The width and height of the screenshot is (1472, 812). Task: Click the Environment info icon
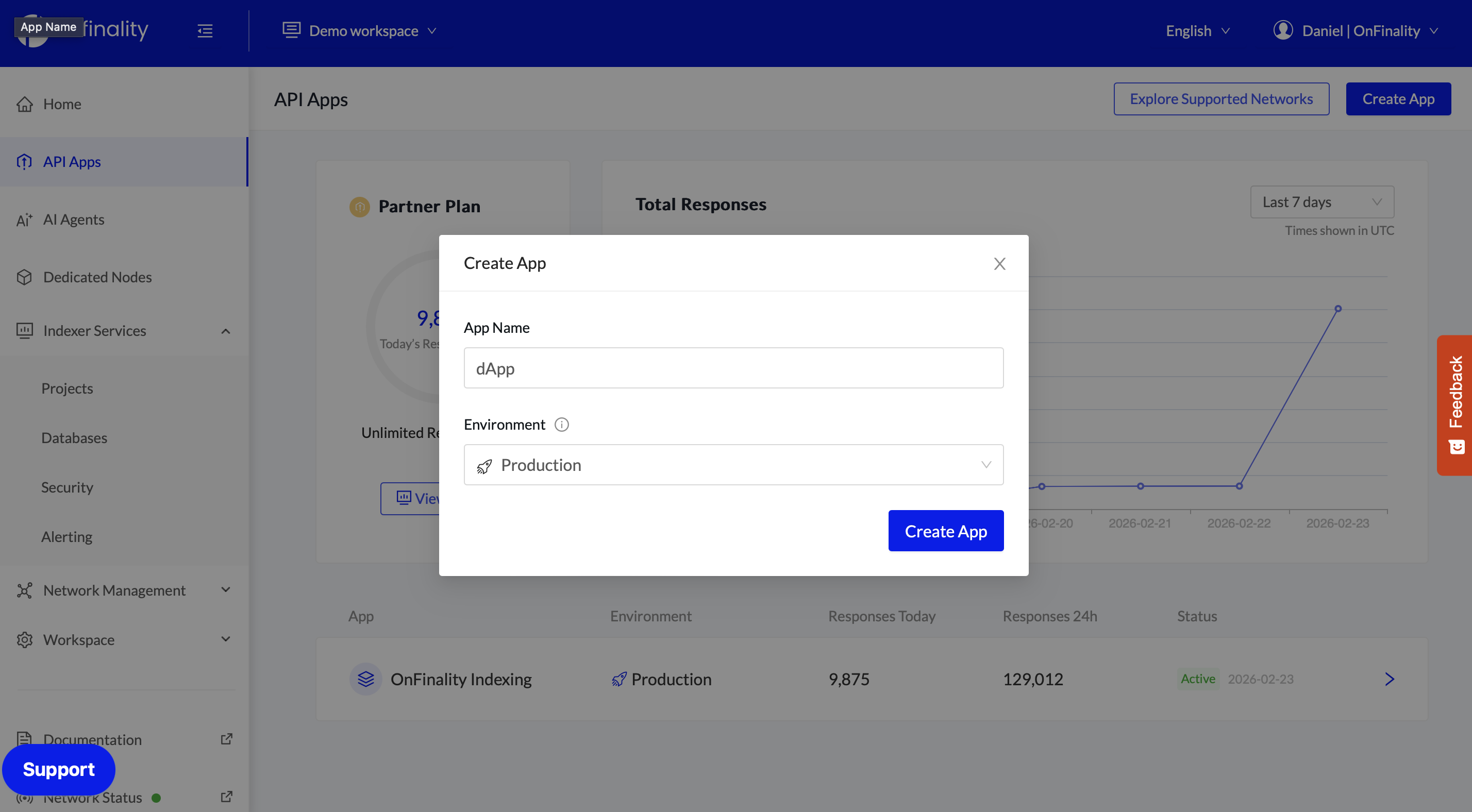point(562,425)
